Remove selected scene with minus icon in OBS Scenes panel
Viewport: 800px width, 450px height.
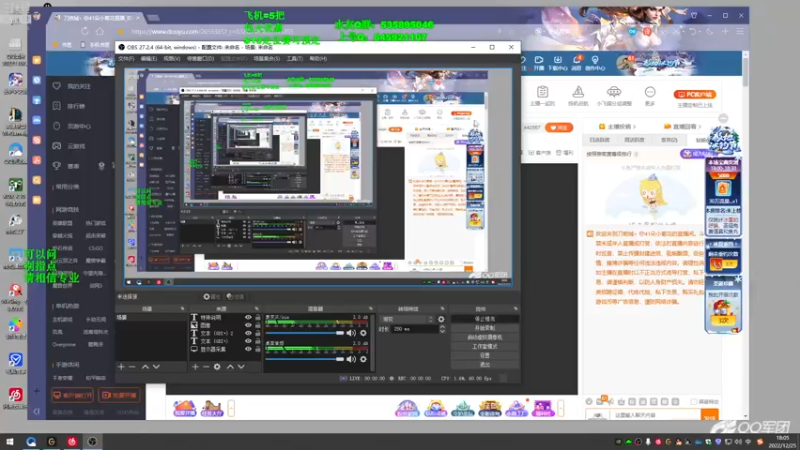pos(132,367)
